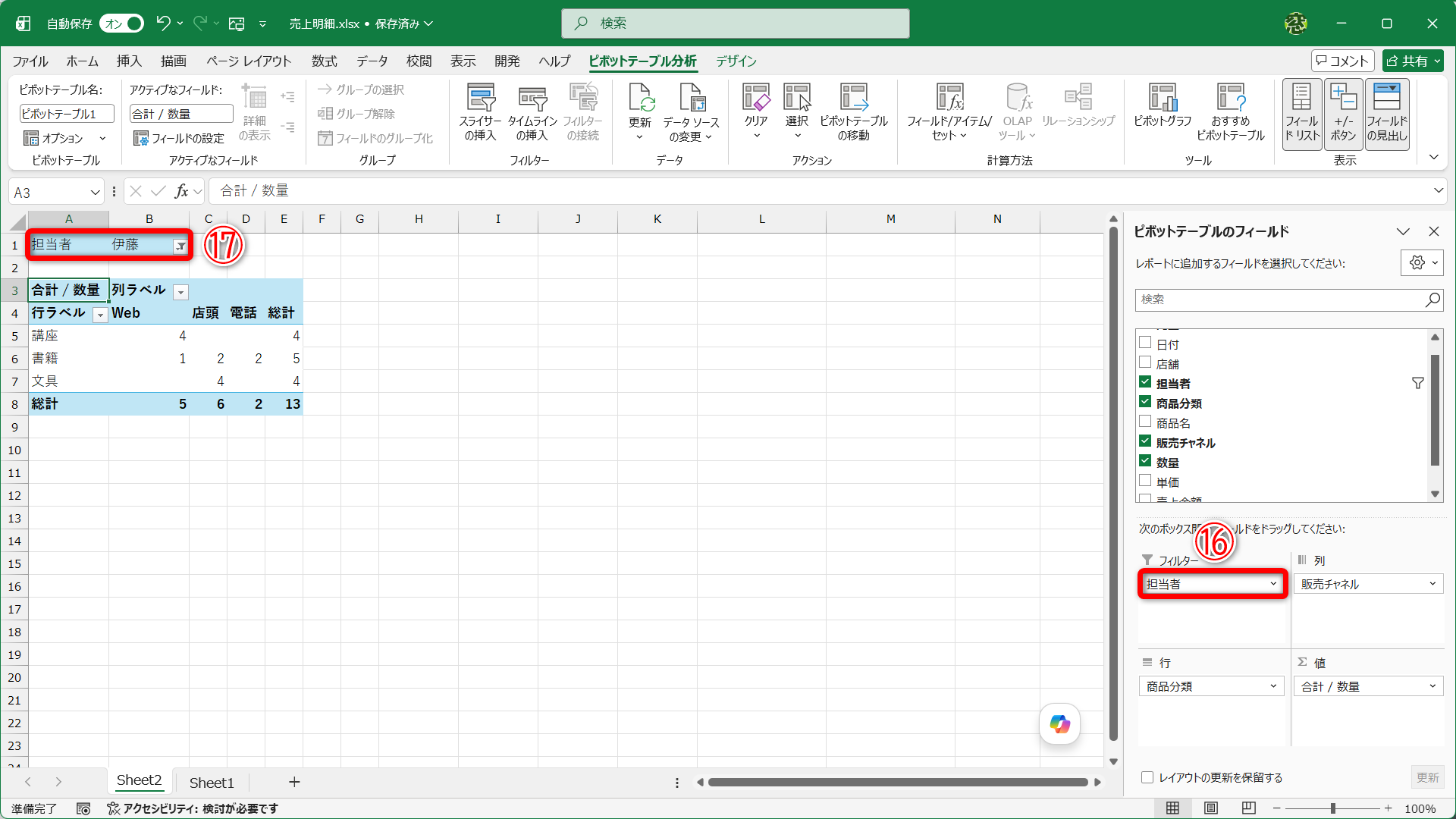Open 列ラベル filter dropdown
Image resolution: width=1456 pixels, height=819 pixels.
(180, 292)
